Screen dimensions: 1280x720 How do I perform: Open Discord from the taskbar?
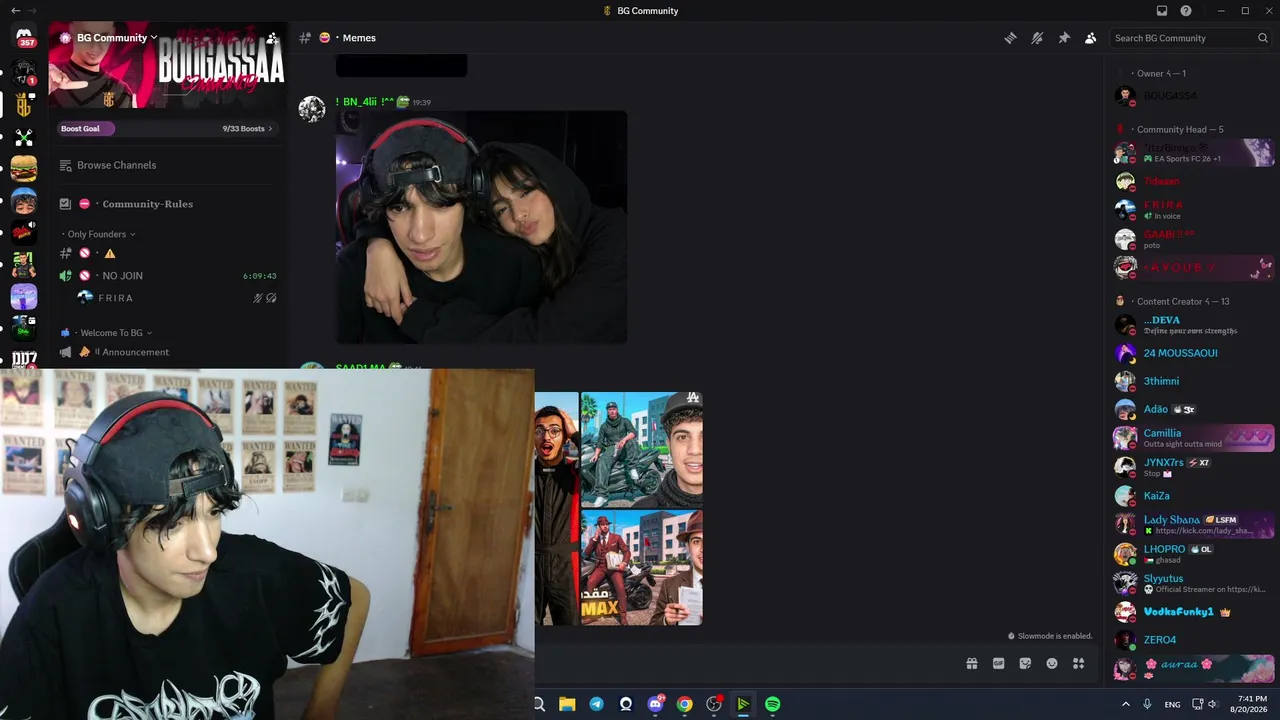click(655, 704)
